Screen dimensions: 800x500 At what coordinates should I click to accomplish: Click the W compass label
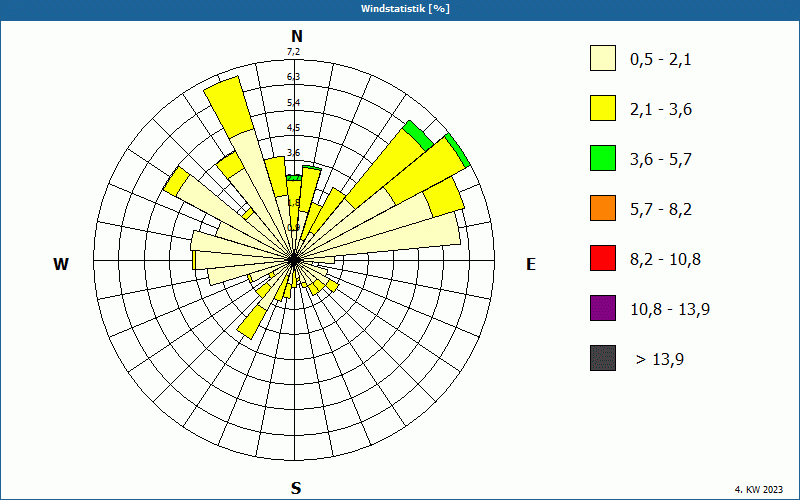tap(61, 264)
